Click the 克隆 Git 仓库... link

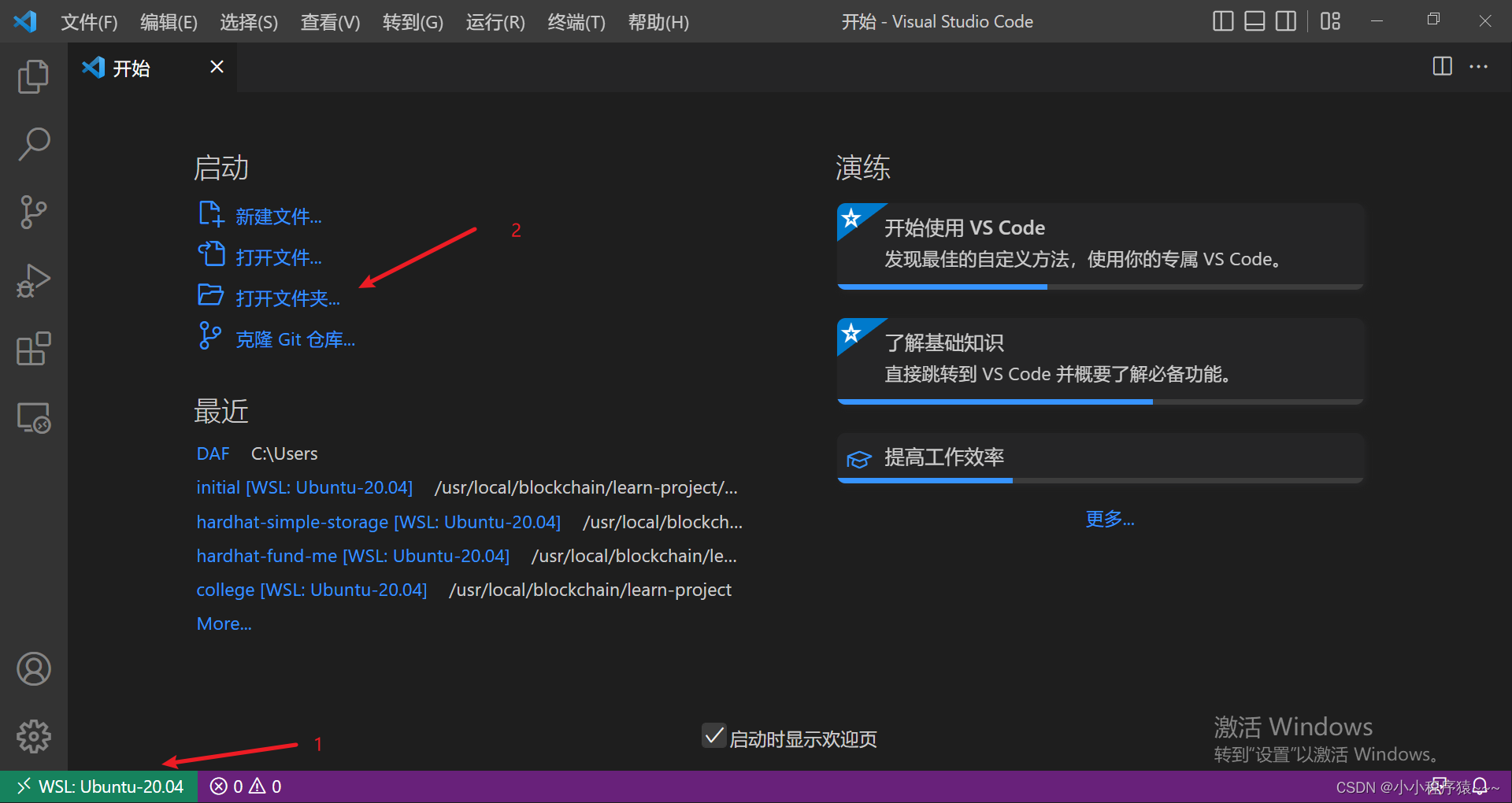(295, 339)
